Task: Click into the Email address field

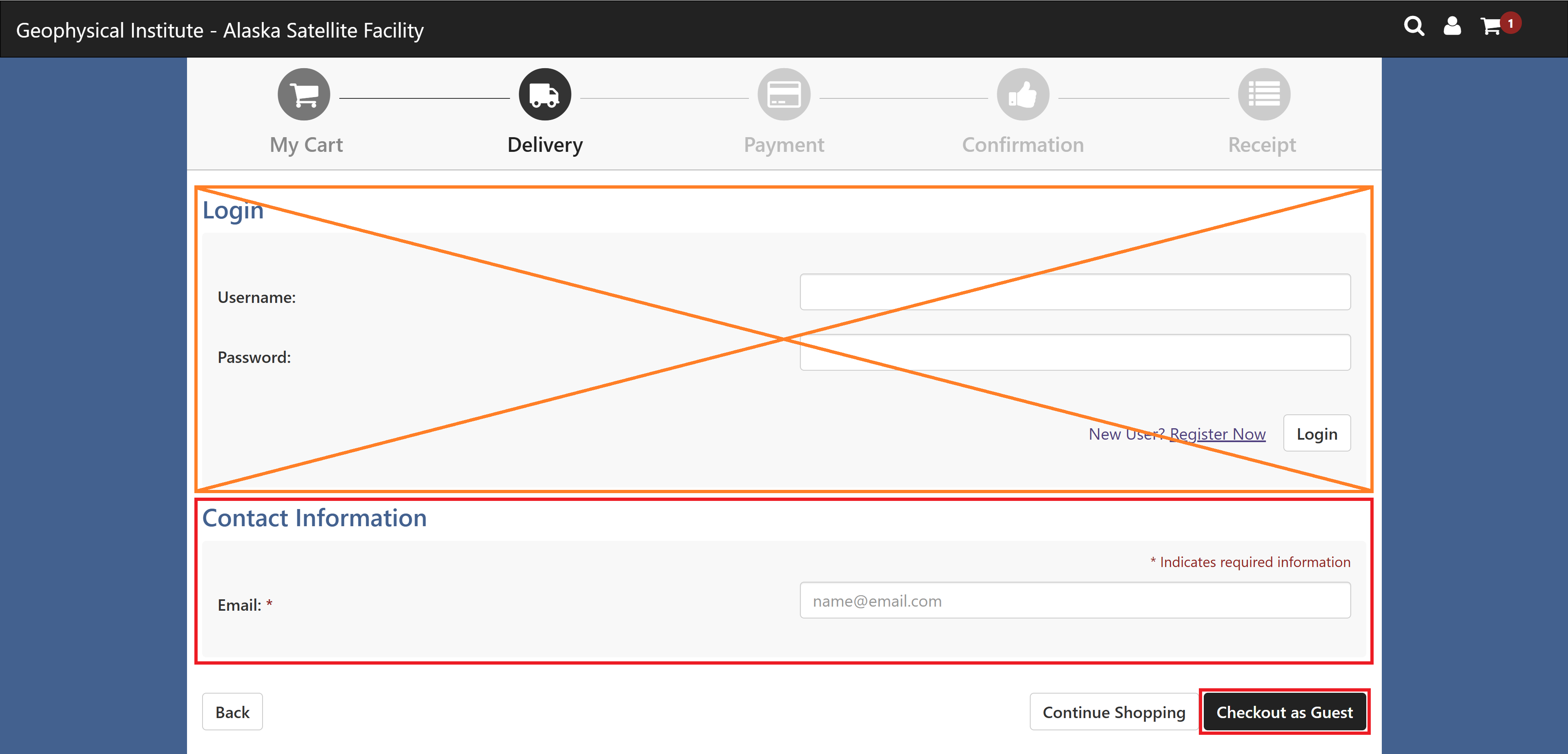Action: click(x=1074, y=601)
